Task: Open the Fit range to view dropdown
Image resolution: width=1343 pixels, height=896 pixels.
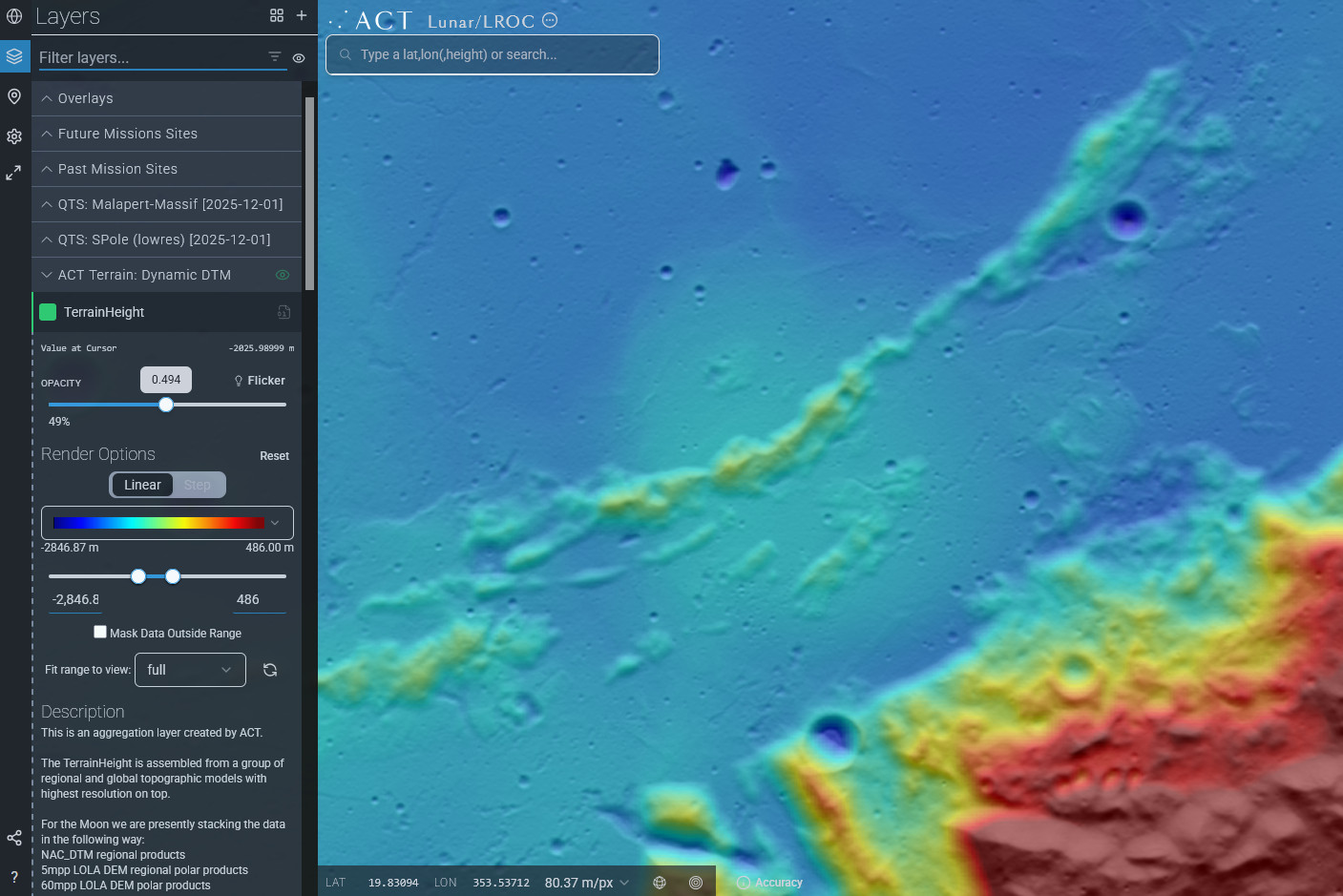Action: point(190,670)
